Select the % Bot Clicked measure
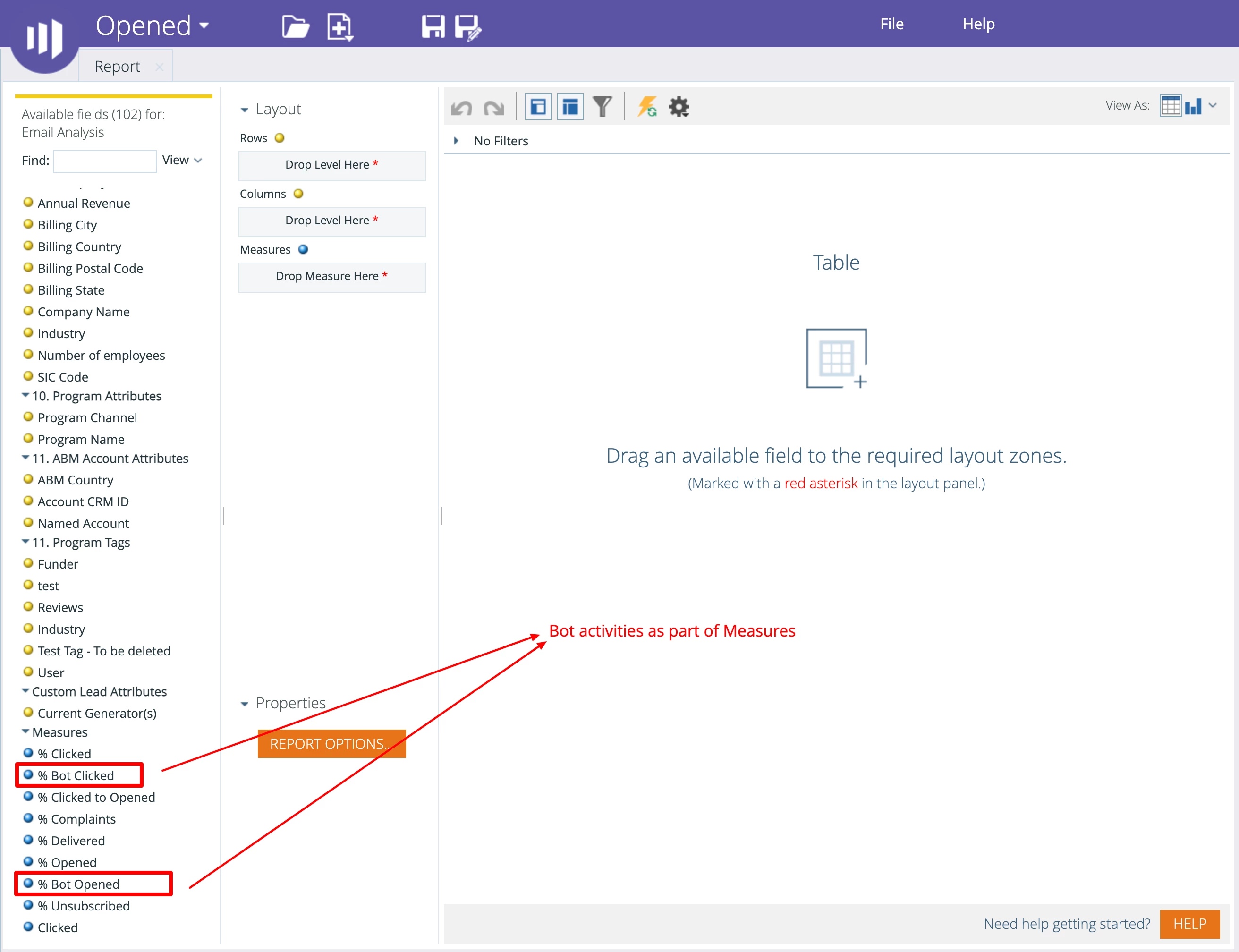This screenshot has width=1239, height=952. (x=76, y=775)
